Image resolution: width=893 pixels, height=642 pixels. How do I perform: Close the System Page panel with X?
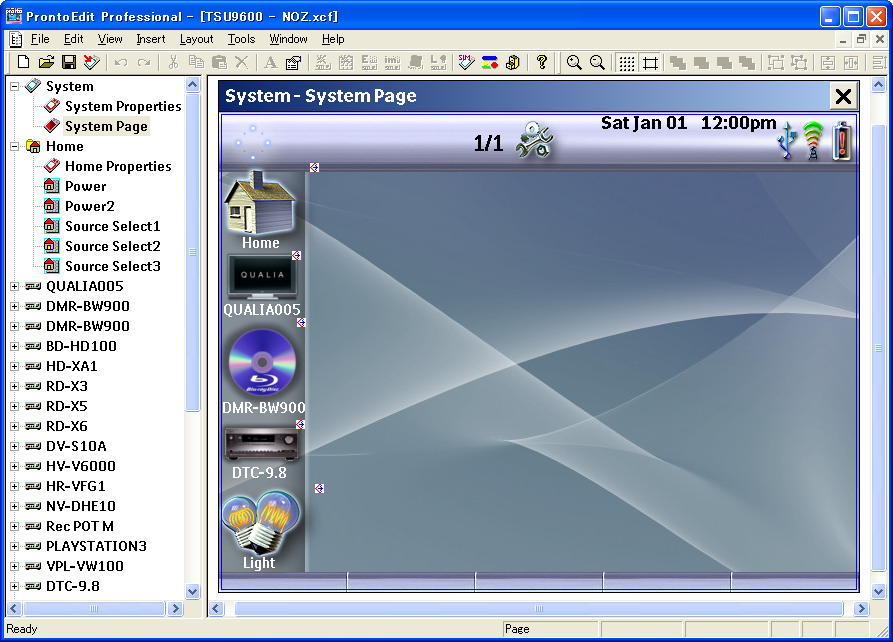843,96
